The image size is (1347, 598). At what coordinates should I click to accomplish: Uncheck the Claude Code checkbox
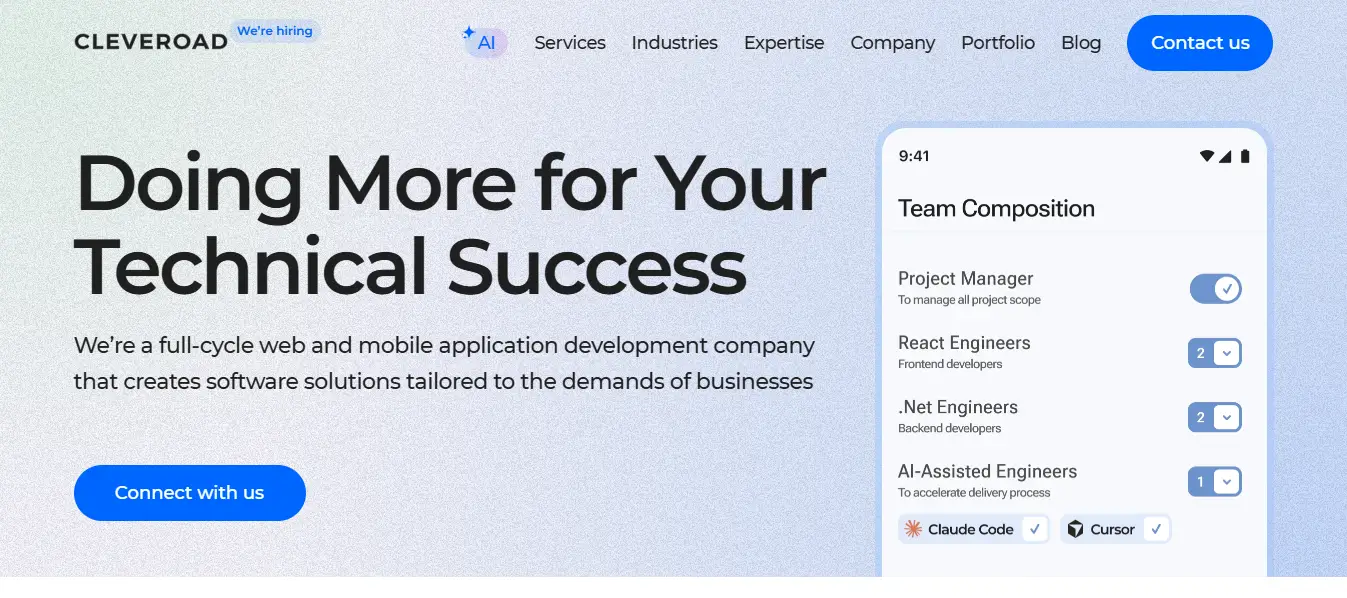[x=1035, y=529]
